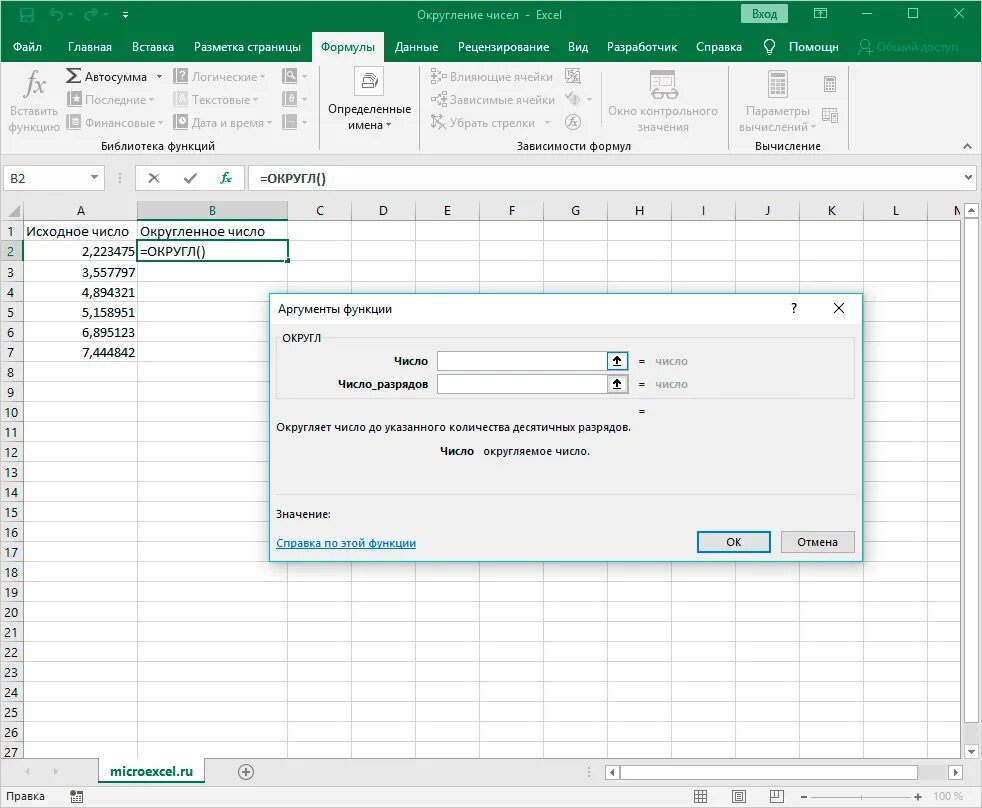
Task: Click the Общий доступ share button
Action: coord(908,47)
